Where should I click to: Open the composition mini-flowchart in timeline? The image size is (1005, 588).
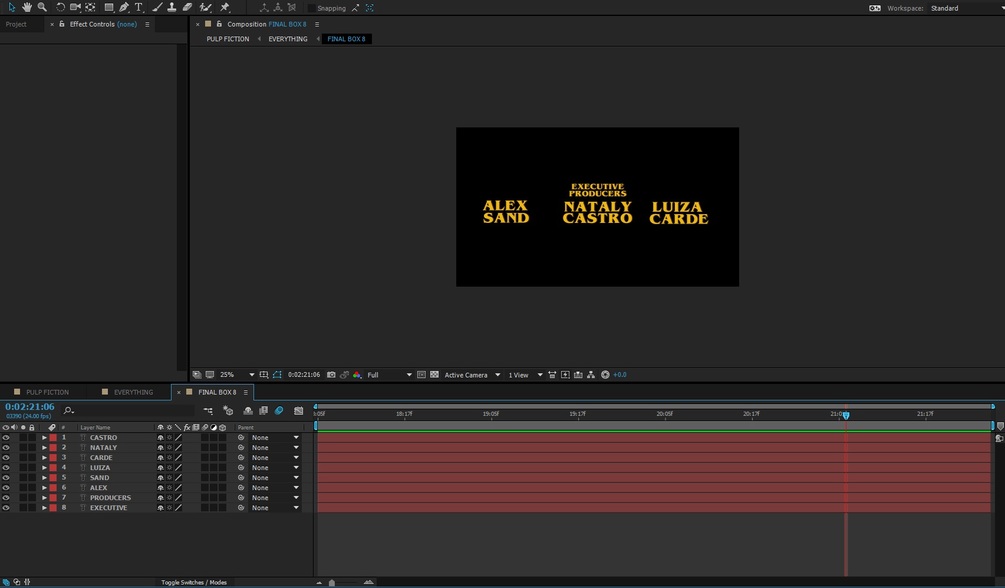[208, 410]
